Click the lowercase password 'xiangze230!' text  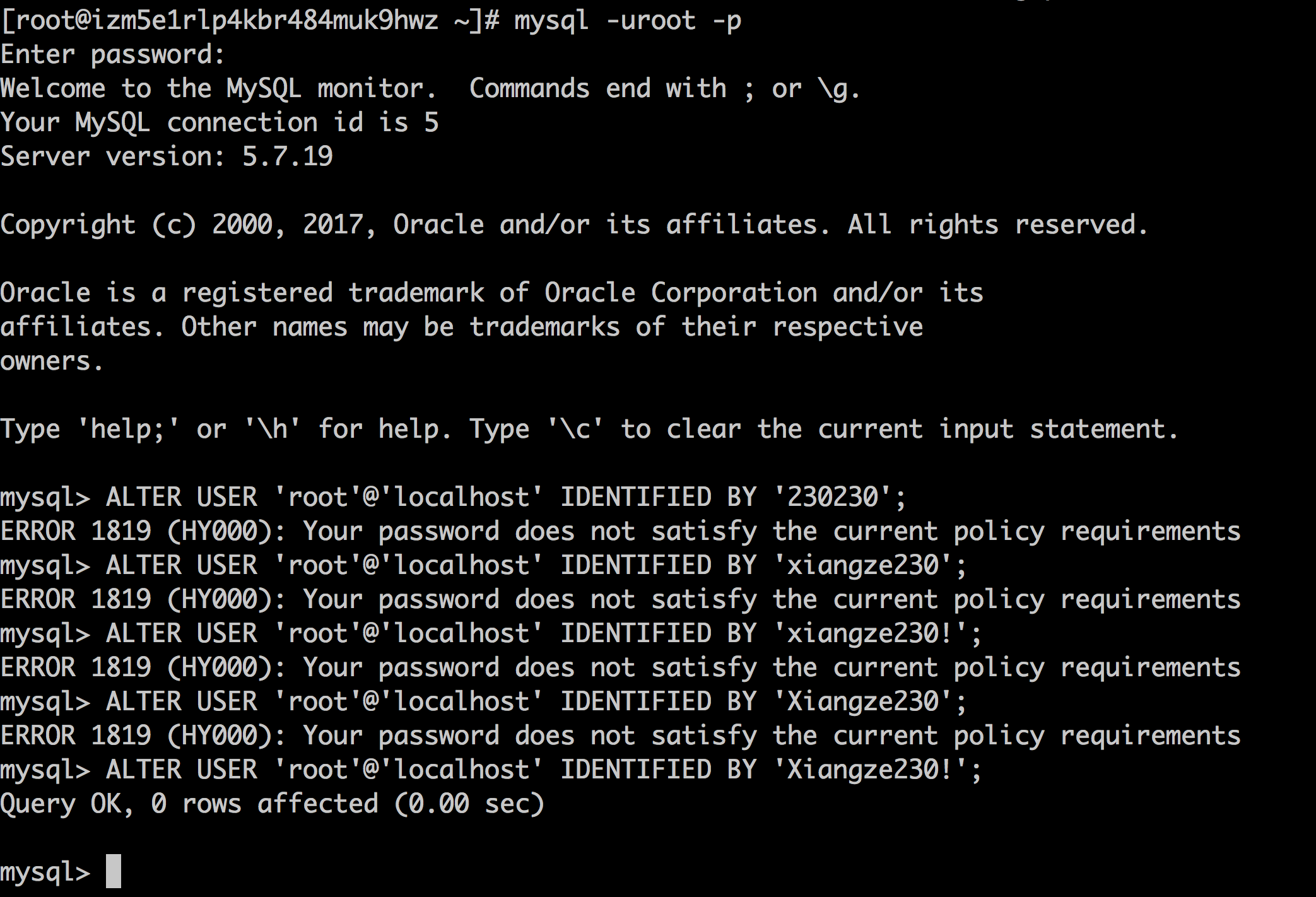(871, 633)
